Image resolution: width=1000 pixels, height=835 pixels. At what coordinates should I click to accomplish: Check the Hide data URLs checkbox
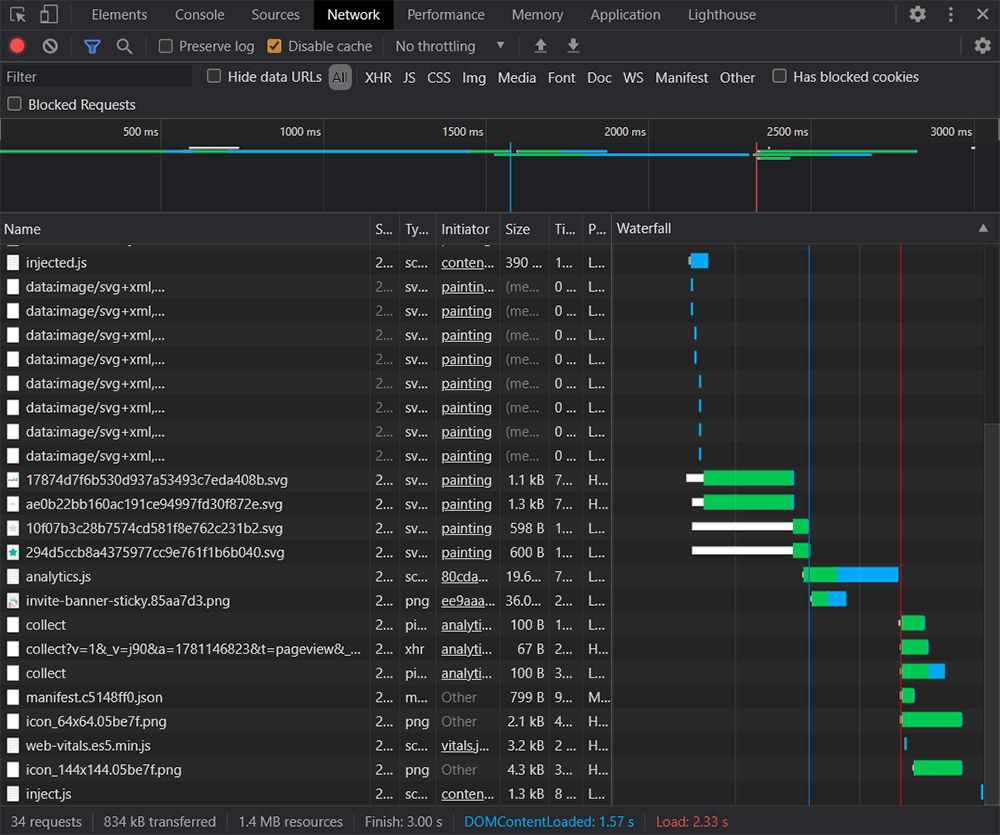(x=214, y=77)
